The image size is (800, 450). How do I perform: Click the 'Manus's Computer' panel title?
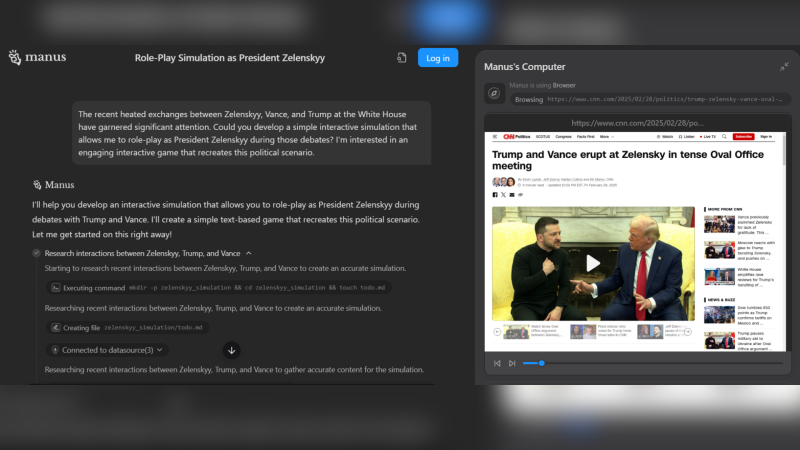coord(524,67)
